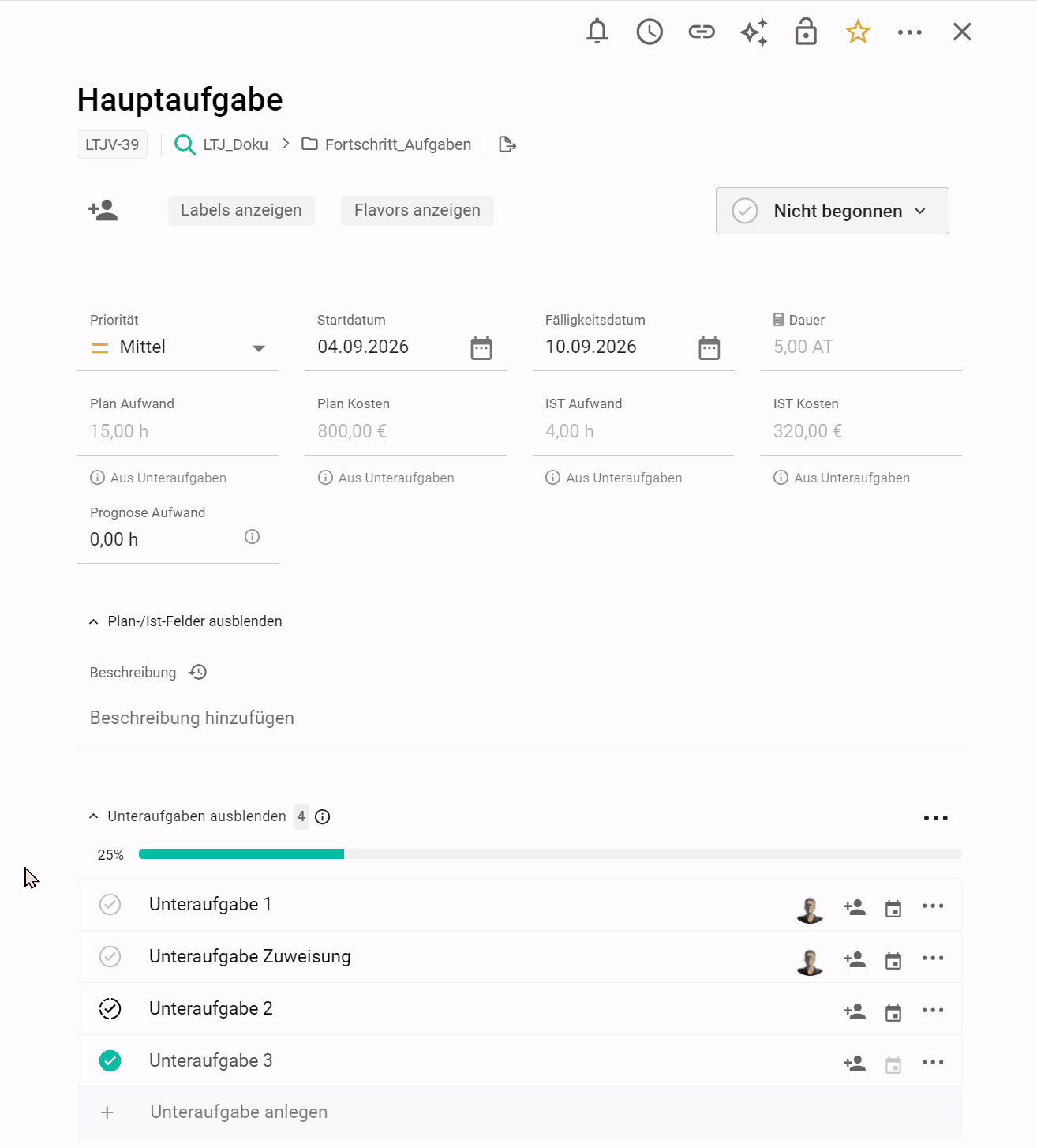This screenshot has height=1148, width=1037.
Task: Click the LTJV-39 task ID badge
Action: pyautogui.click(x=112, y=144)
